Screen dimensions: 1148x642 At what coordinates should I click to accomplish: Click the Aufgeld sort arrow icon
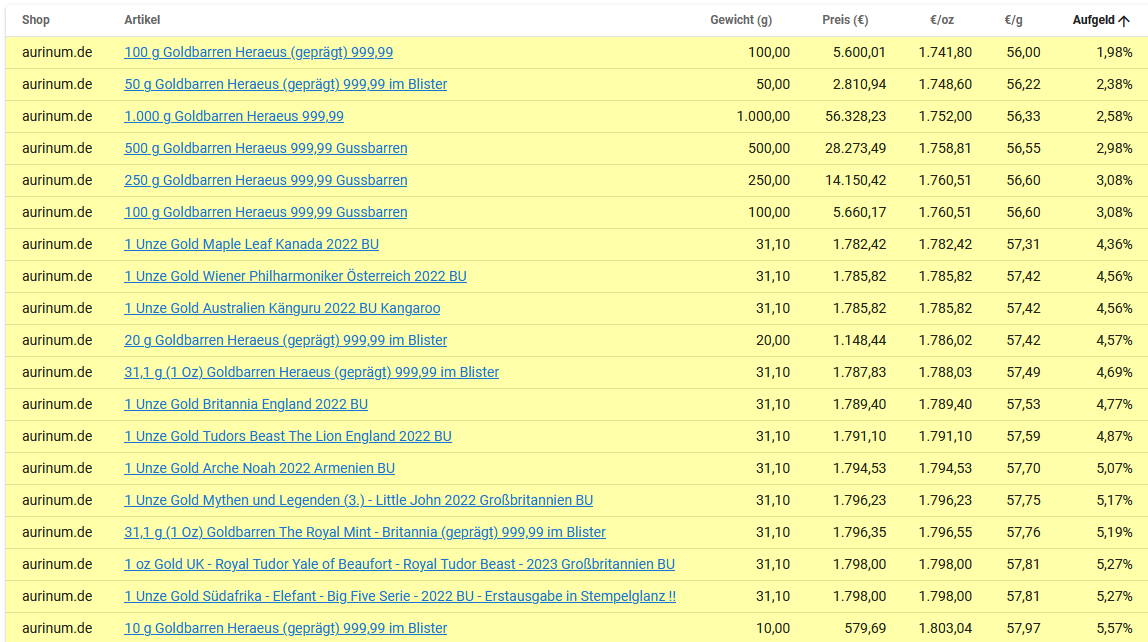pyautogui.click(x=1125, y=21)
